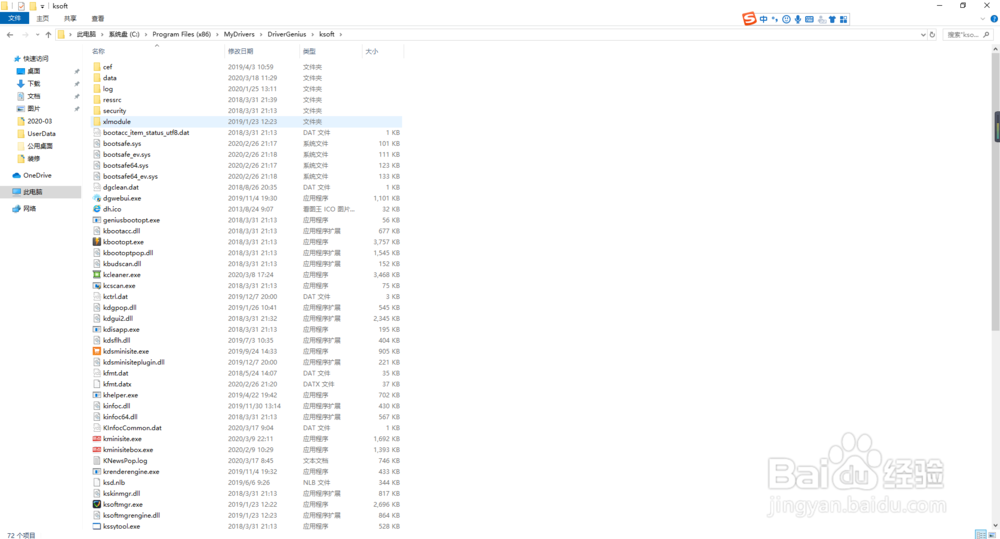Switch to details view in status bar
Image resolution: width=1000 pixels, height=539 pixels.
pyautogui.click(x=980, y=535)
